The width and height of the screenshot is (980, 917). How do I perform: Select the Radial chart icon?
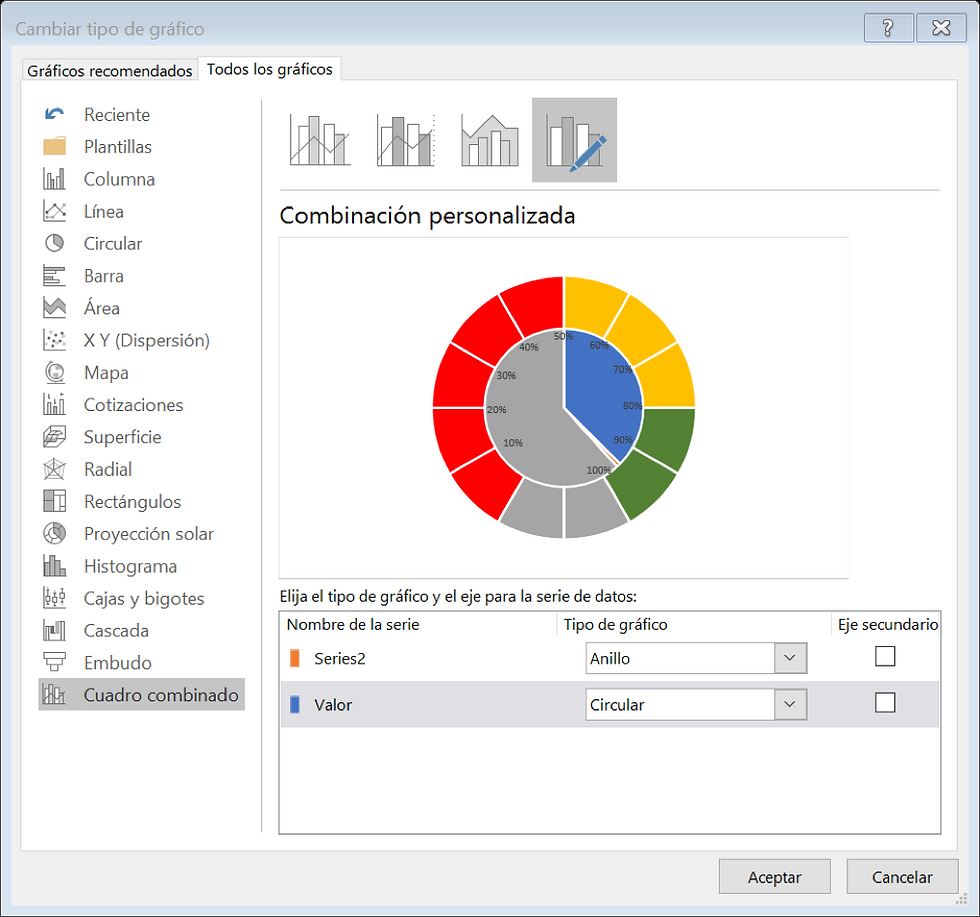54,469
